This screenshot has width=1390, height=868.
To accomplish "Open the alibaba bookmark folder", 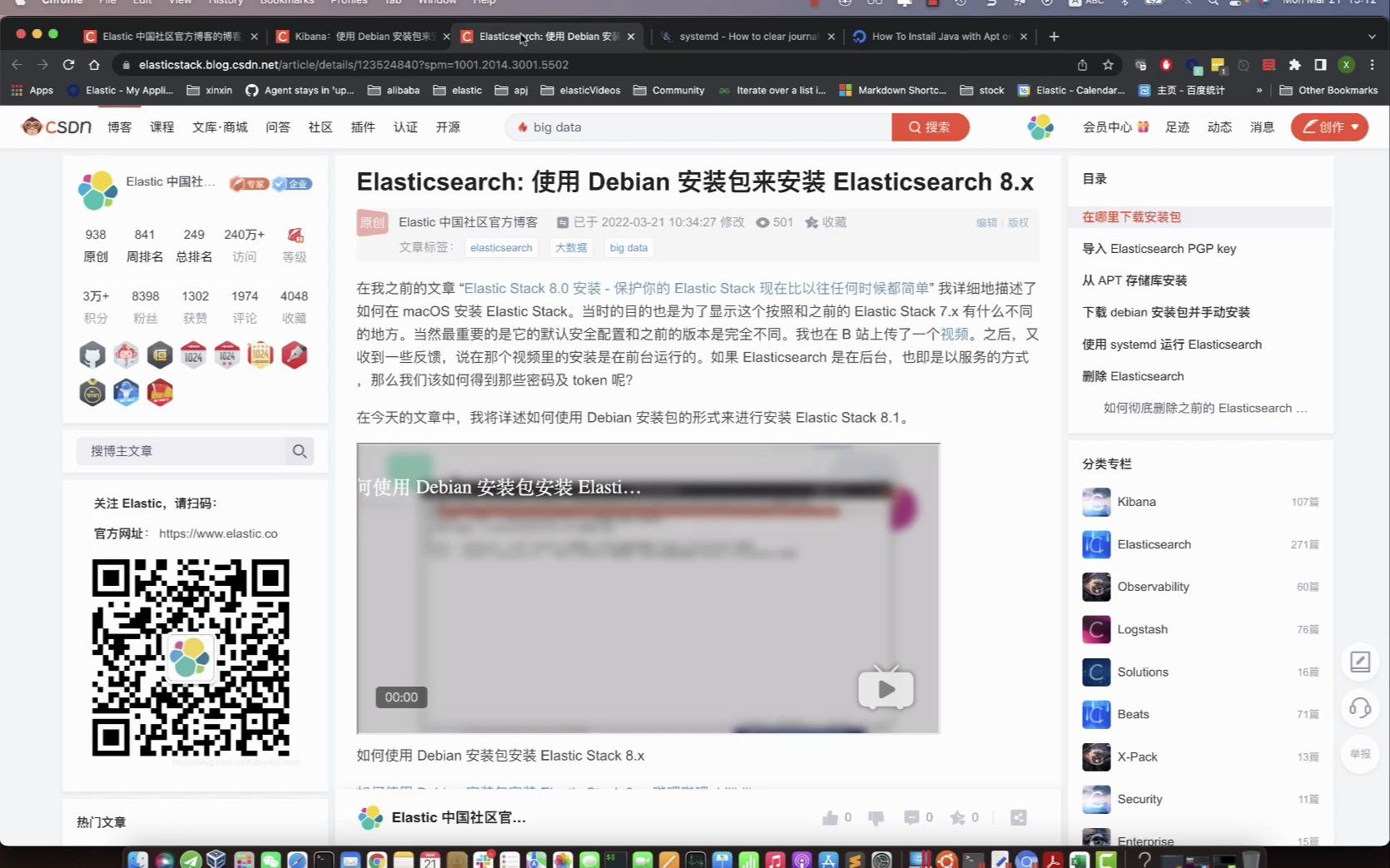I will 394,90.
